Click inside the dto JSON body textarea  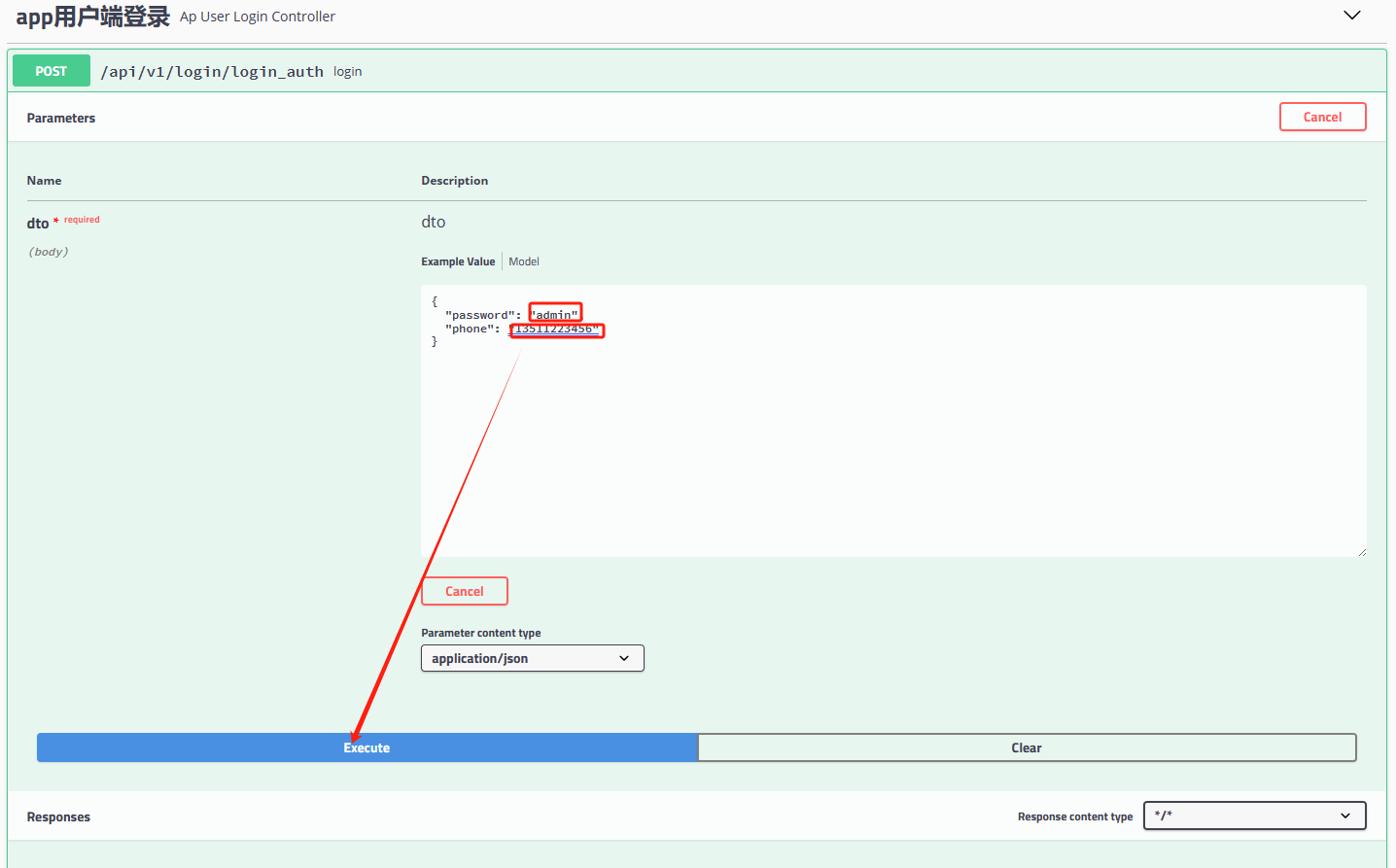[x=893, y=421]
